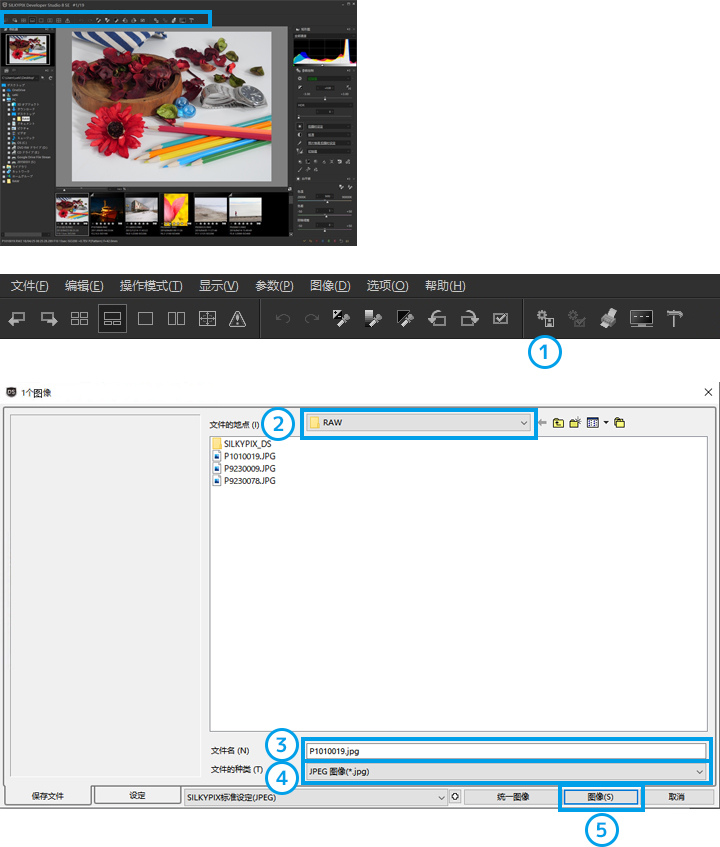
Task: Open the 参数(P) menu
Action: click(274, 286)
